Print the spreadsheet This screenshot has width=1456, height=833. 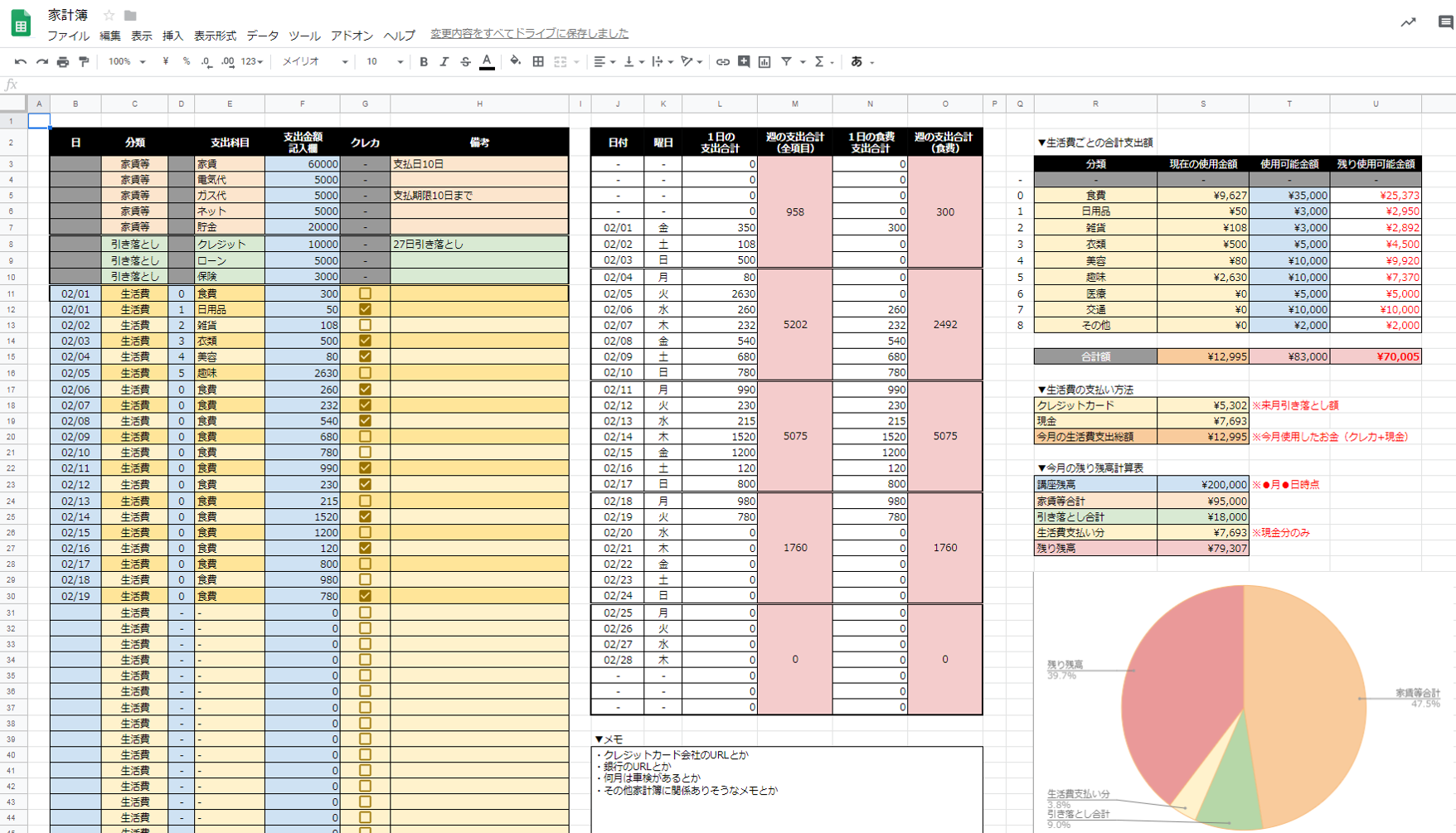tap(63, 62)
